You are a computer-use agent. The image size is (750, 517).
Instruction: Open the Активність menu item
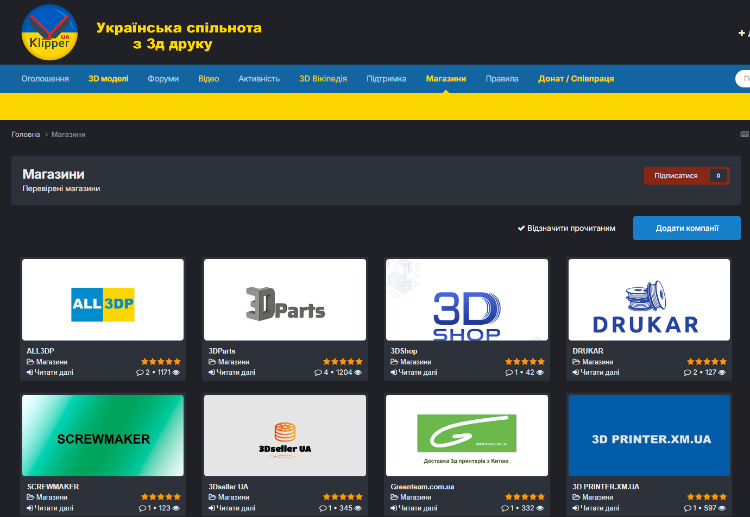tap(259, 79)
